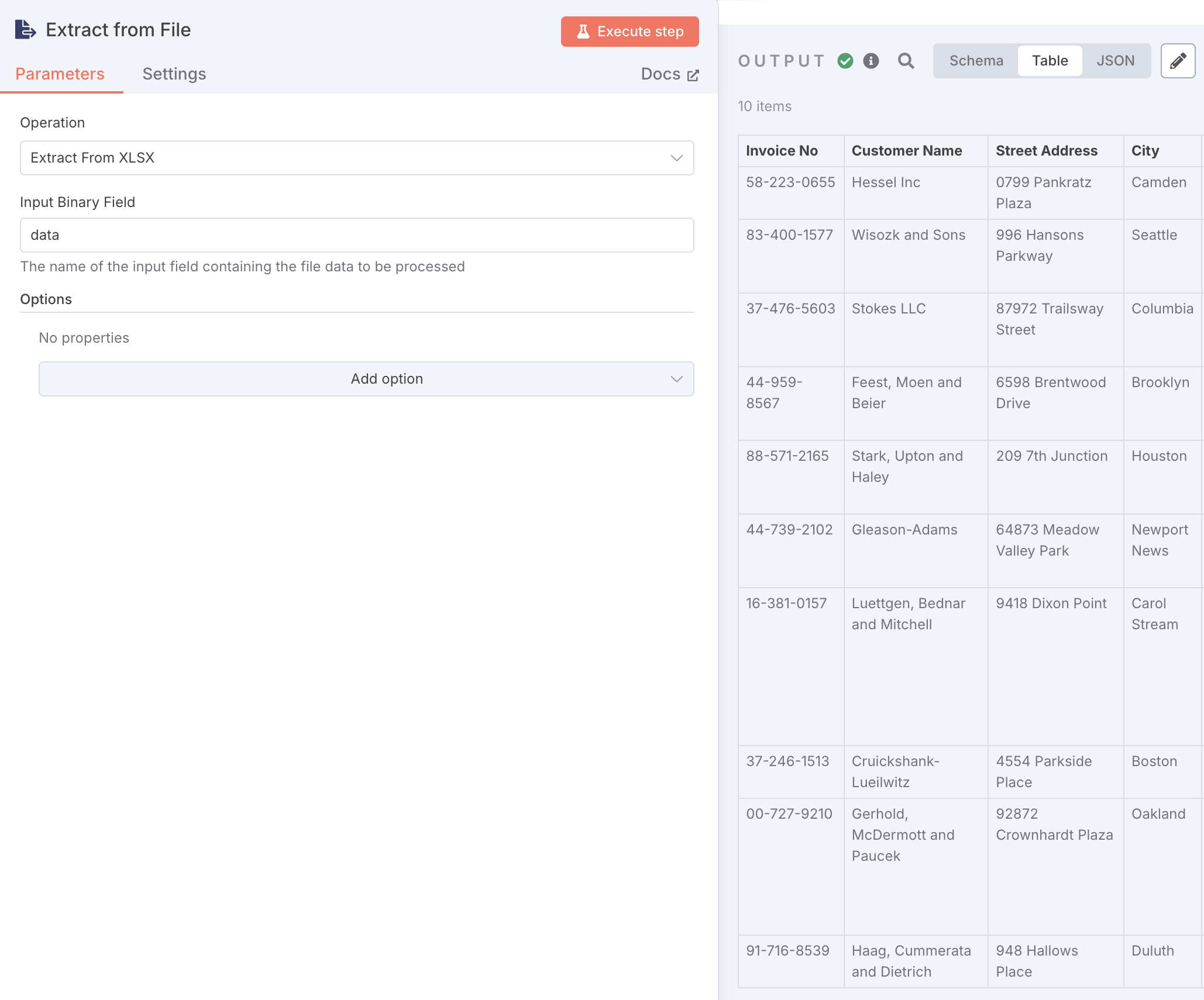Switch output view to Schema

coord(976,61)
